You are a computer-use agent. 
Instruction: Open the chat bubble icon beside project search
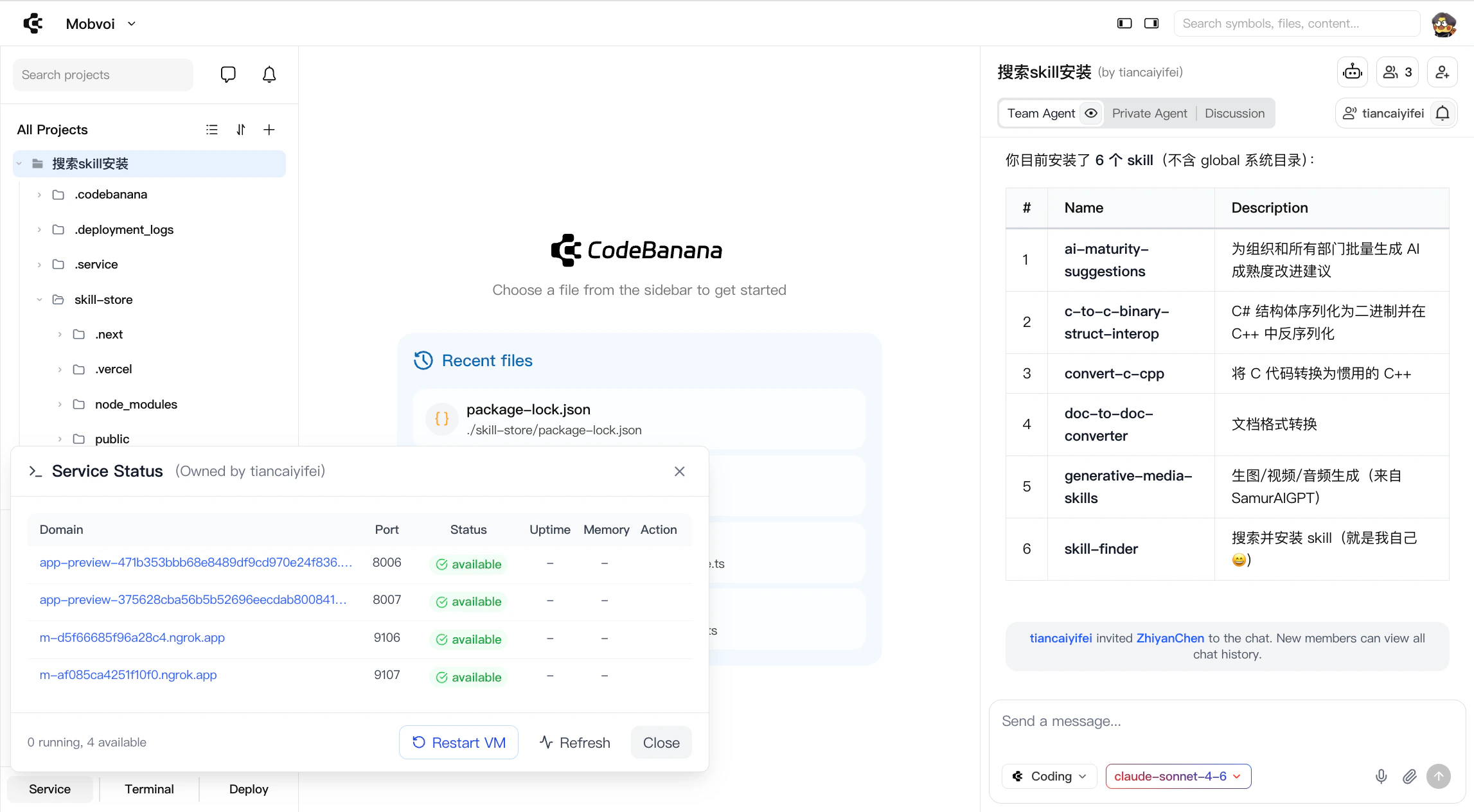pos(227,75)
